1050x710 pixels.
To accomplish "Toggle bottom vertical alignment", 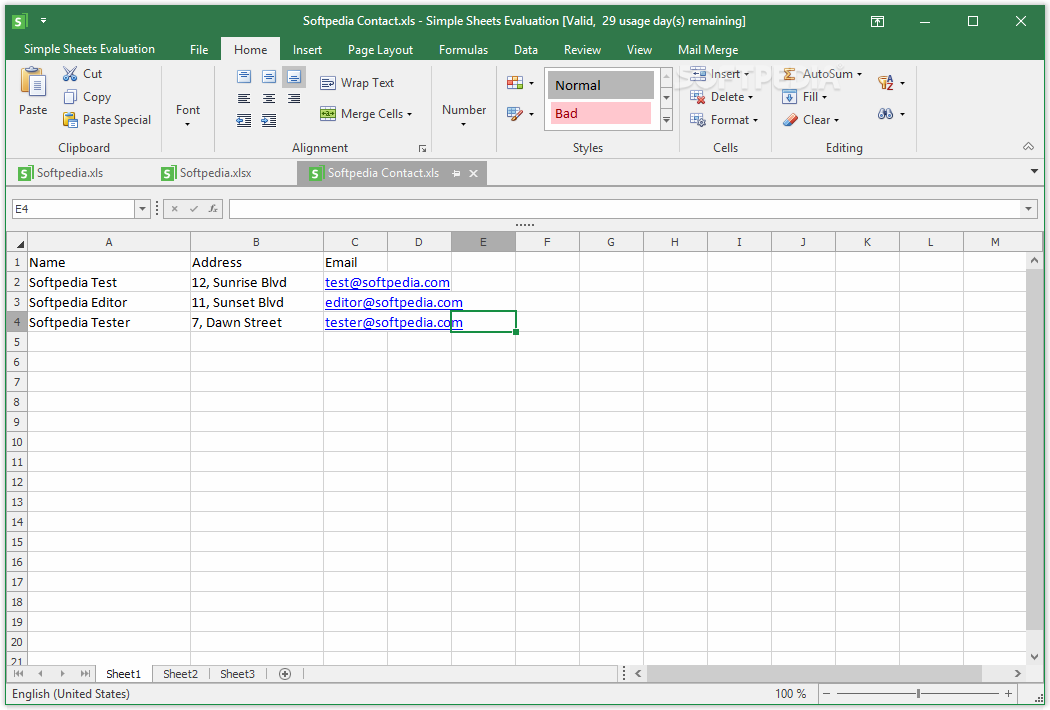I will pos(294,77).
